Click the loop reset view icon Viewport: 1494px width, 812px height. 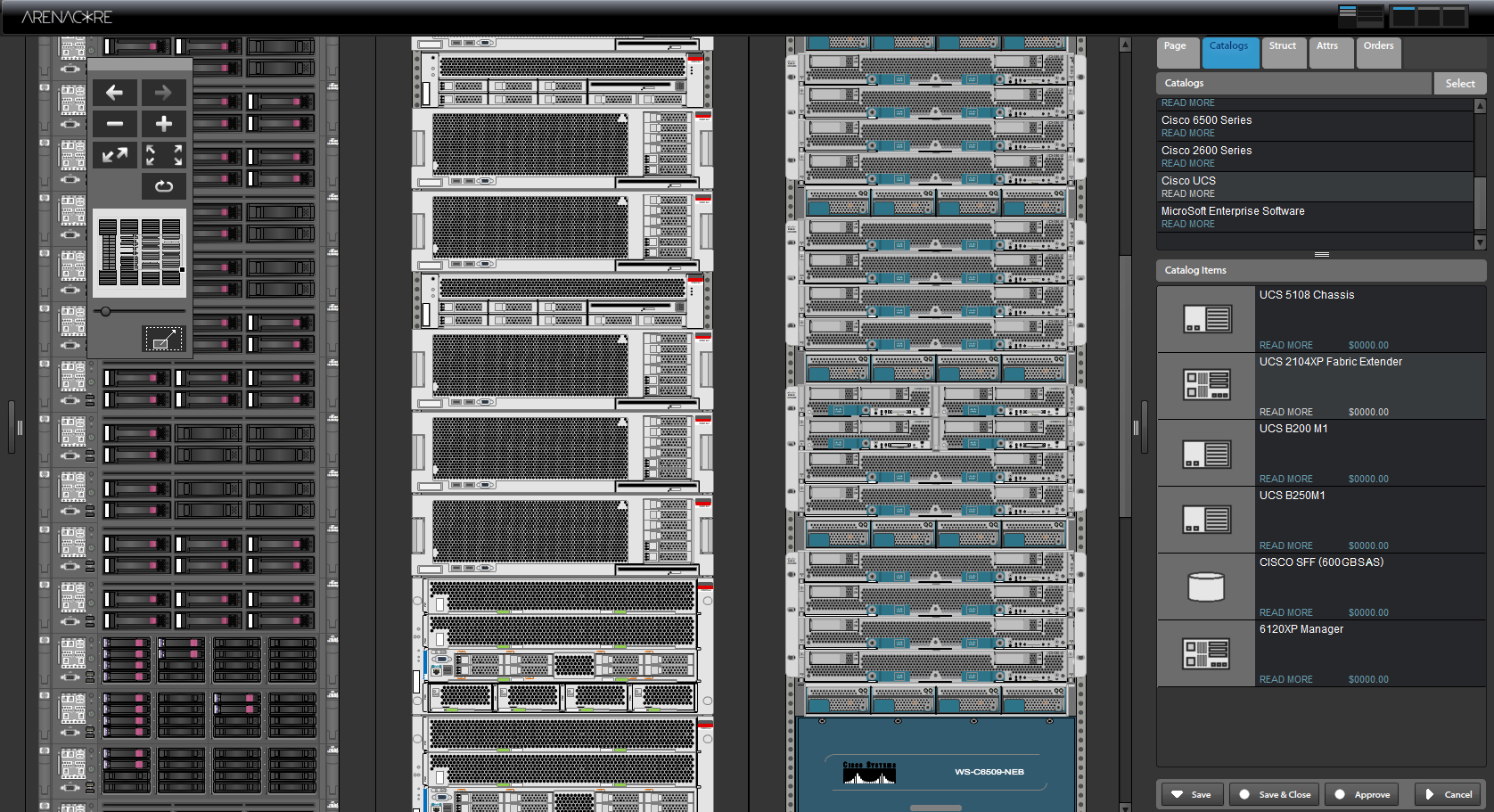point(164,186)
